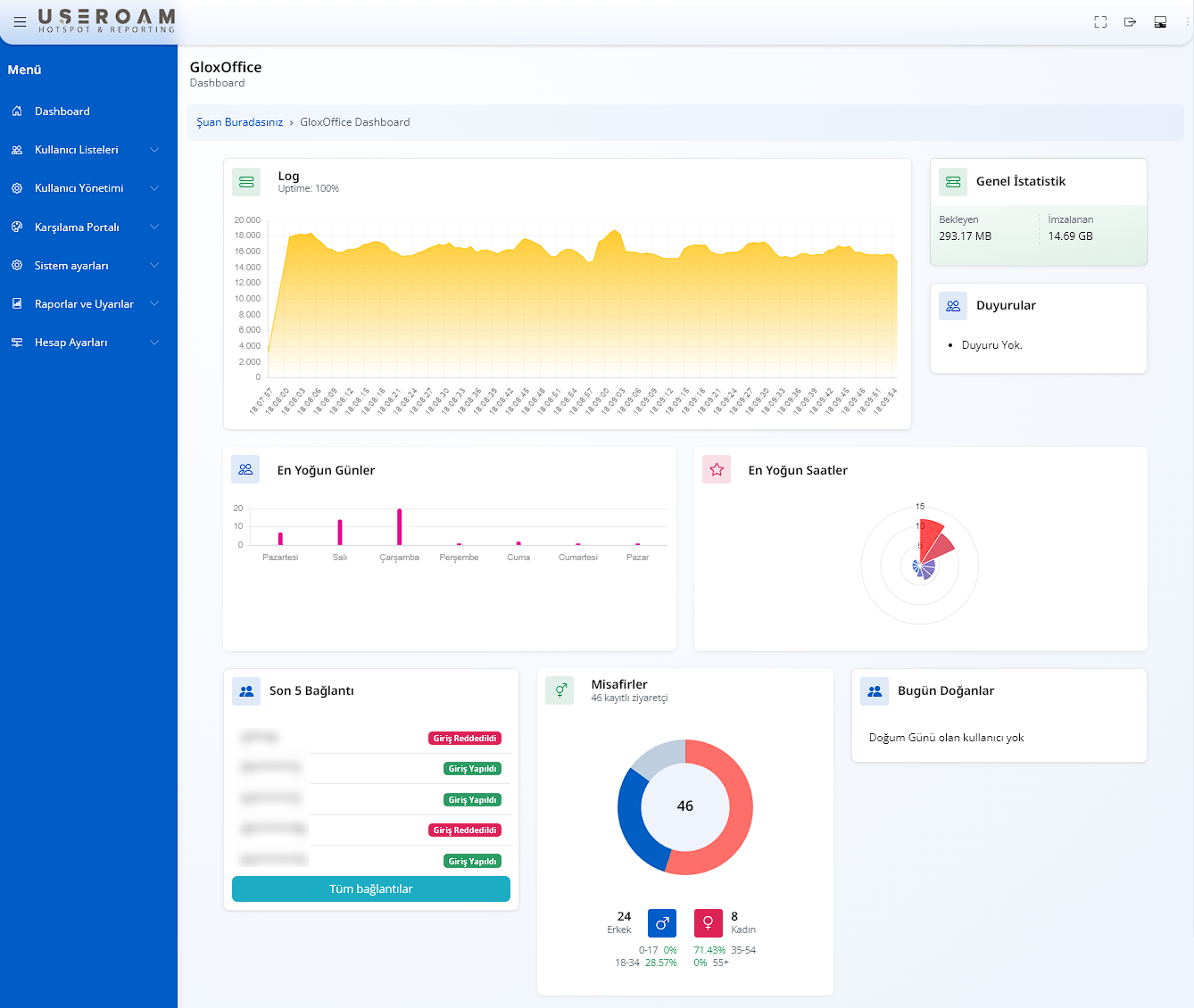This screenshot has width=1194, height=1008.
Task: Click the logout icon in header
Action: [1130, 22]
